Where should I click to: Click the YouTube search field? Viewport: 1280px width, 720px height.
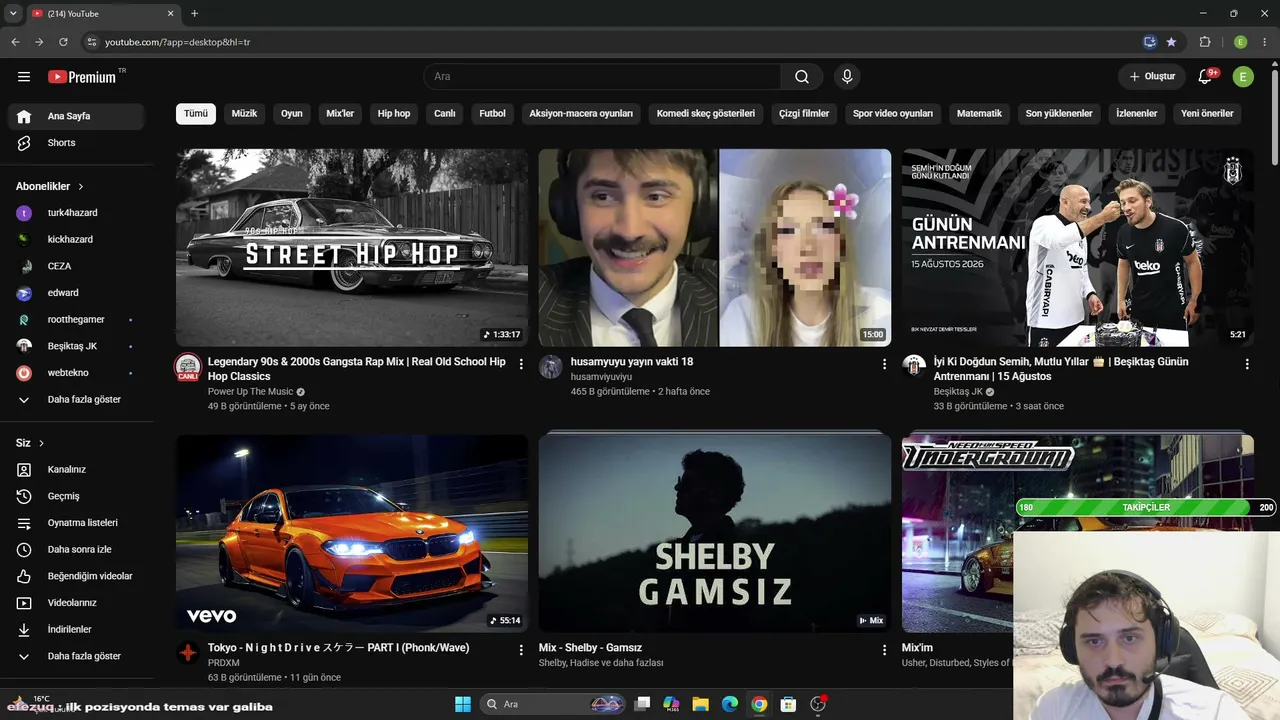[x=602, y=77]
